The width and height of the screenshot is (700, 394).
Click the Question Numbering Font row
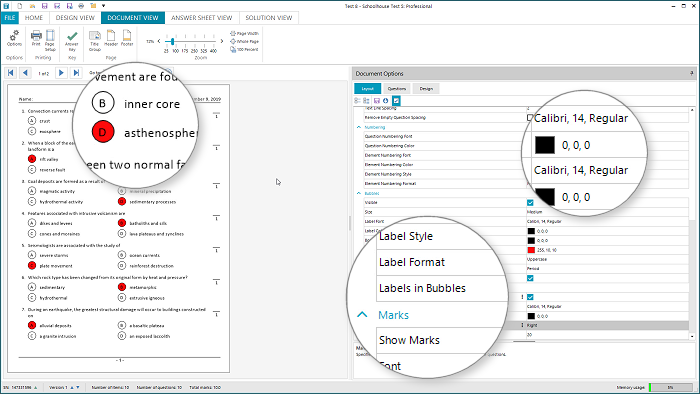pyautogui.click(x=526, y=136)
